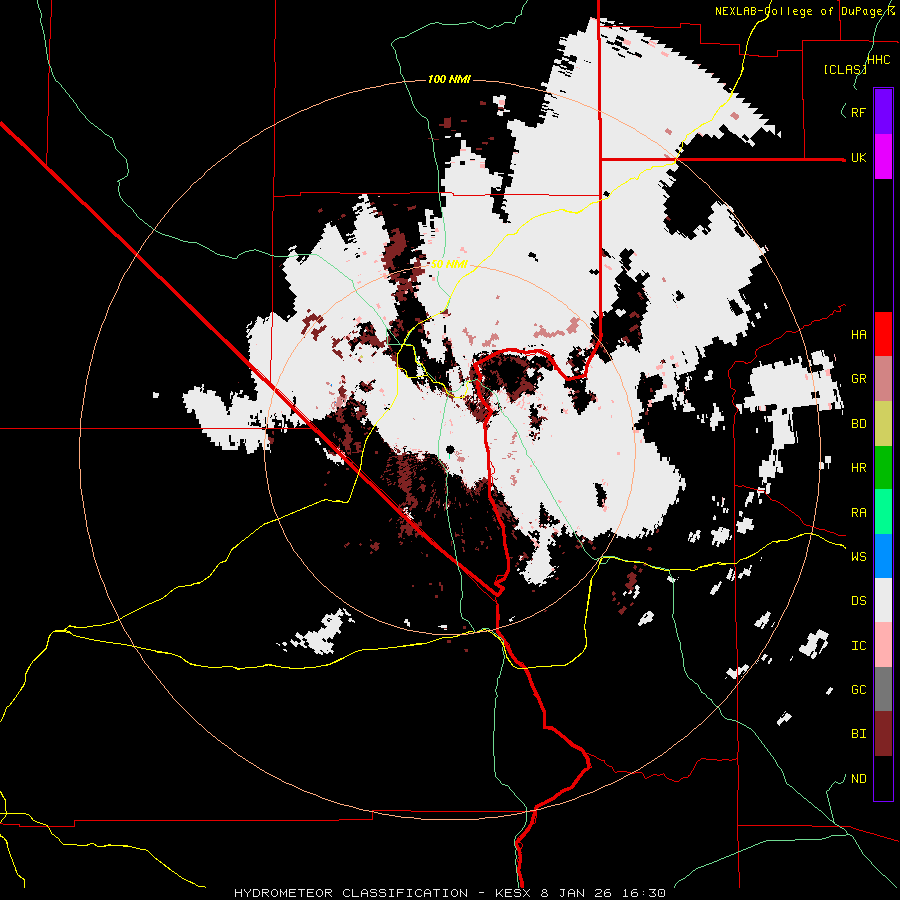Click the 100 NMI range ring label
The image size is (900, 900).
(449, 79)
